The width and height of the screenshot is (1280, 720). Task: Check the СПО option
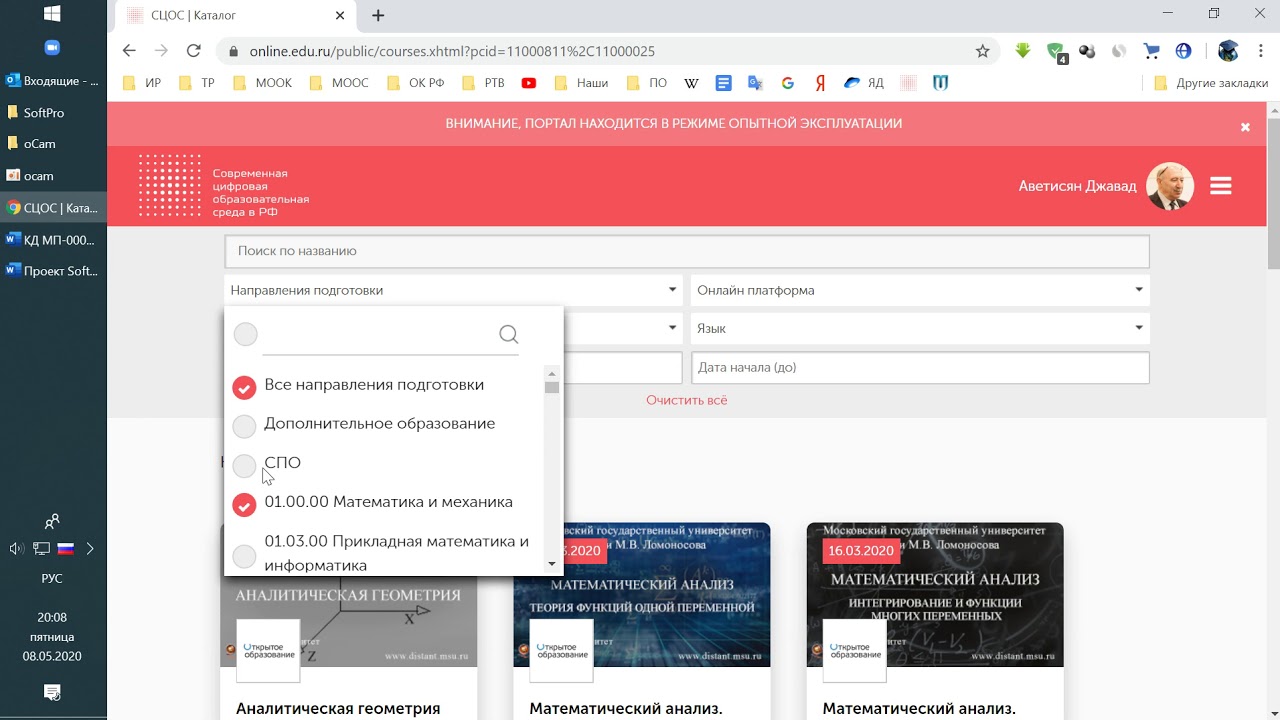(x=244, y=465)
